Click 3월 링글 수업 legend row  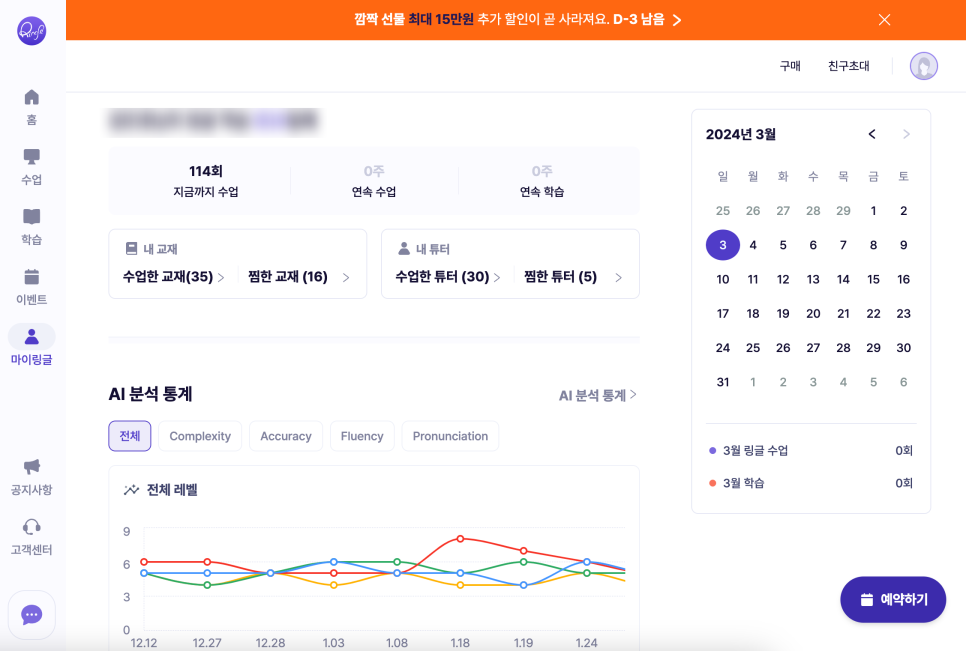811,451
